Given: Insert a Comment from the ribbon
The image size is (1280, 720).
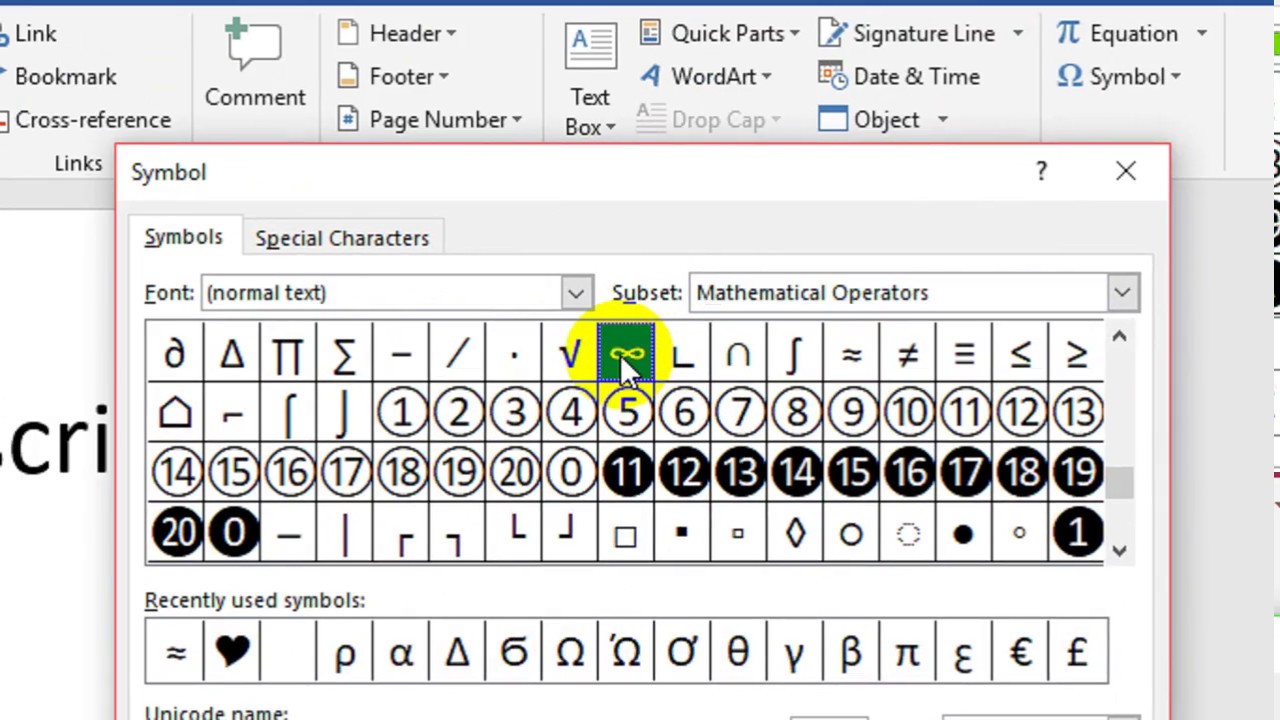Looking at the screenshot, I should coord(255,62).
